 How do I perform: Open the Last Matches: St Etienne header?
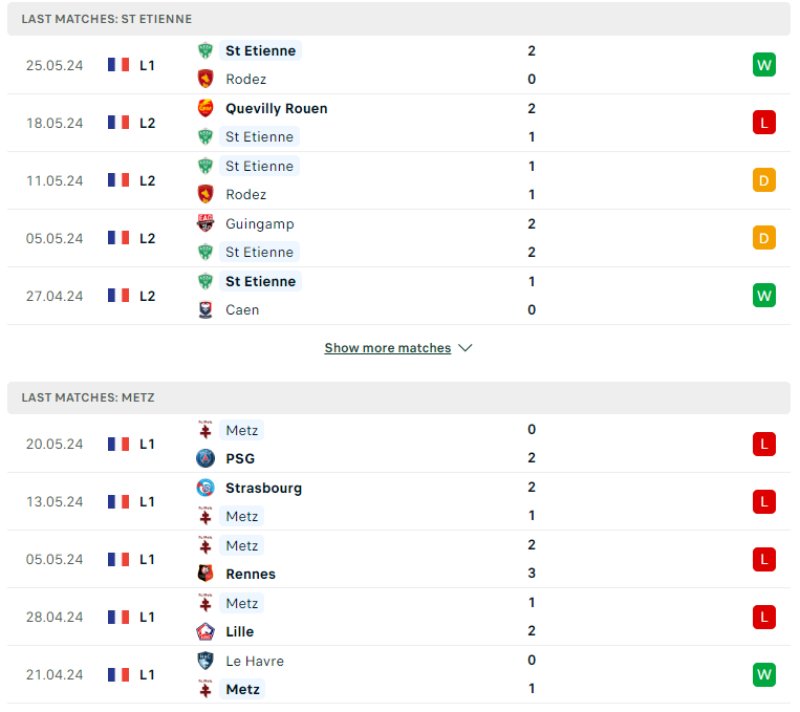click(x=107, y=19)
